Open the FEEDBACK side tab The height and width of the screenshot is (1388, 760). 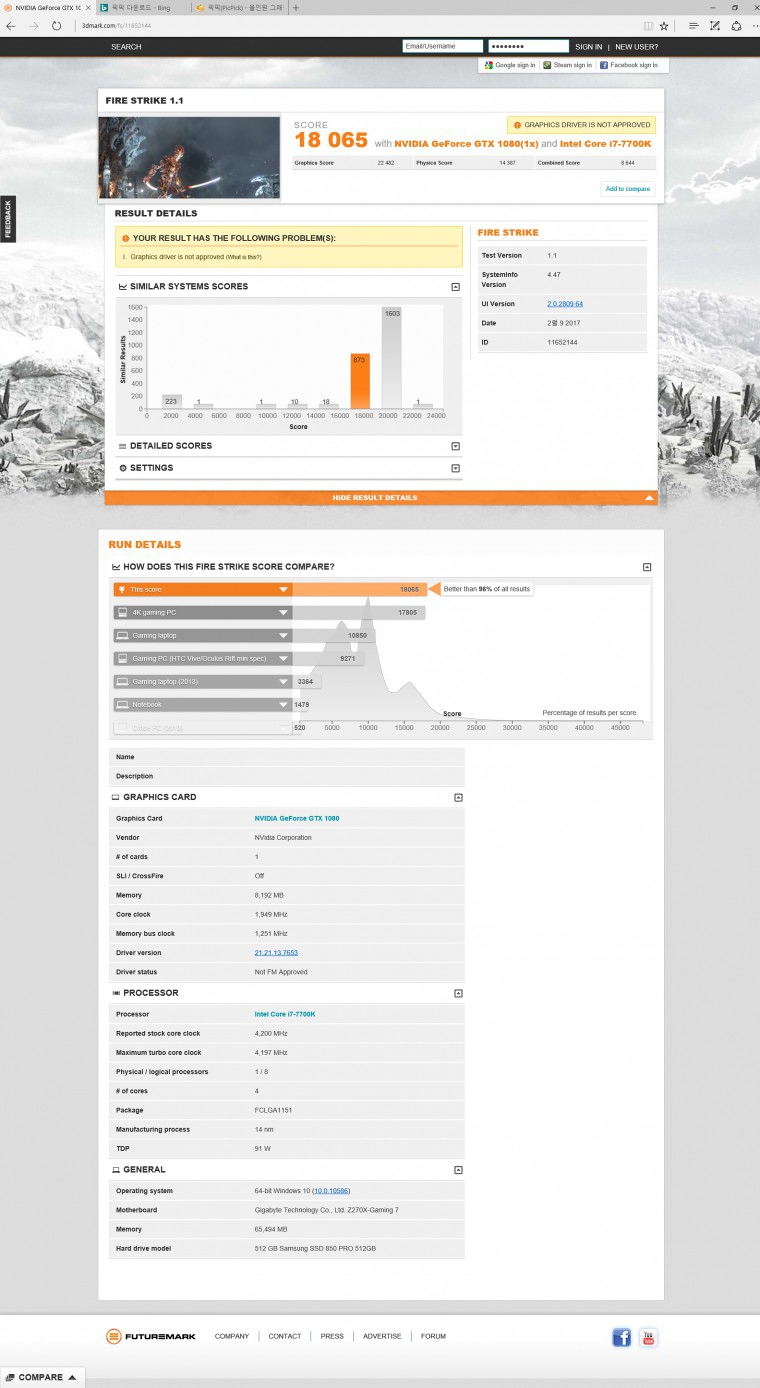point(7,219)
